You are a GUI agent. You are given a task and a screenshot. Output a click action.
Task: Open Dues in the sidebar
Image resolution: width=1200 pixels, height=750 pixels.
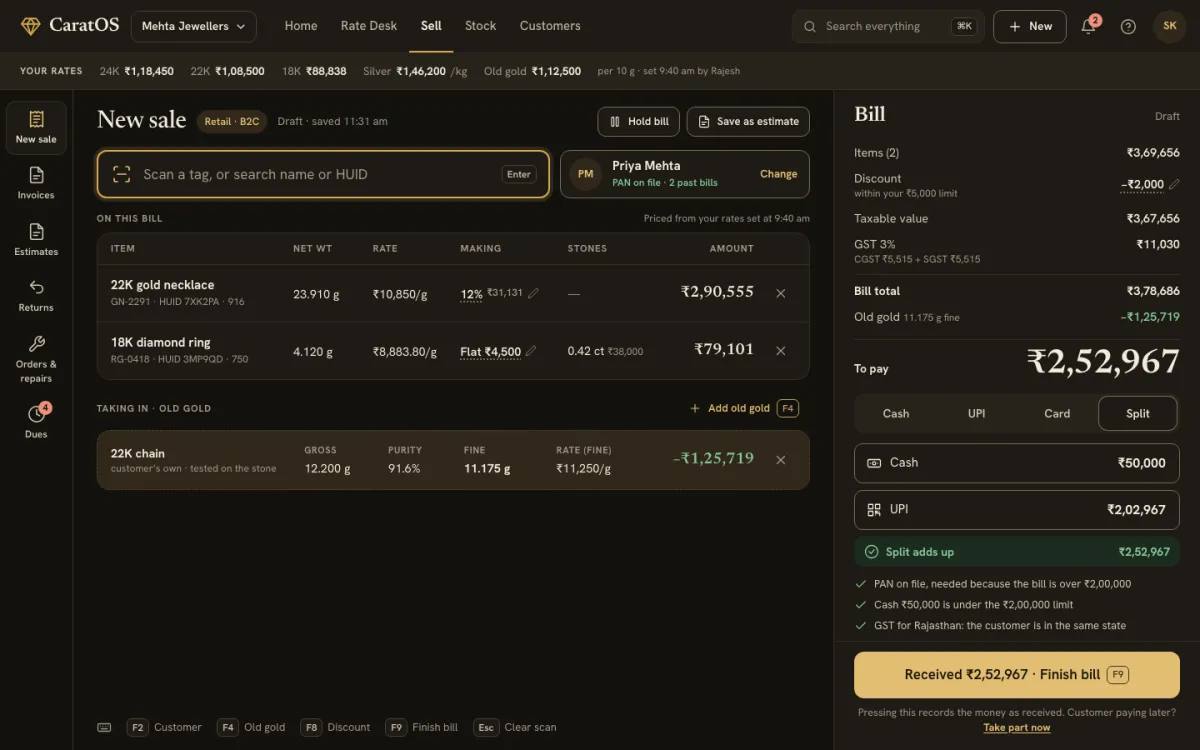click(36, 421)
